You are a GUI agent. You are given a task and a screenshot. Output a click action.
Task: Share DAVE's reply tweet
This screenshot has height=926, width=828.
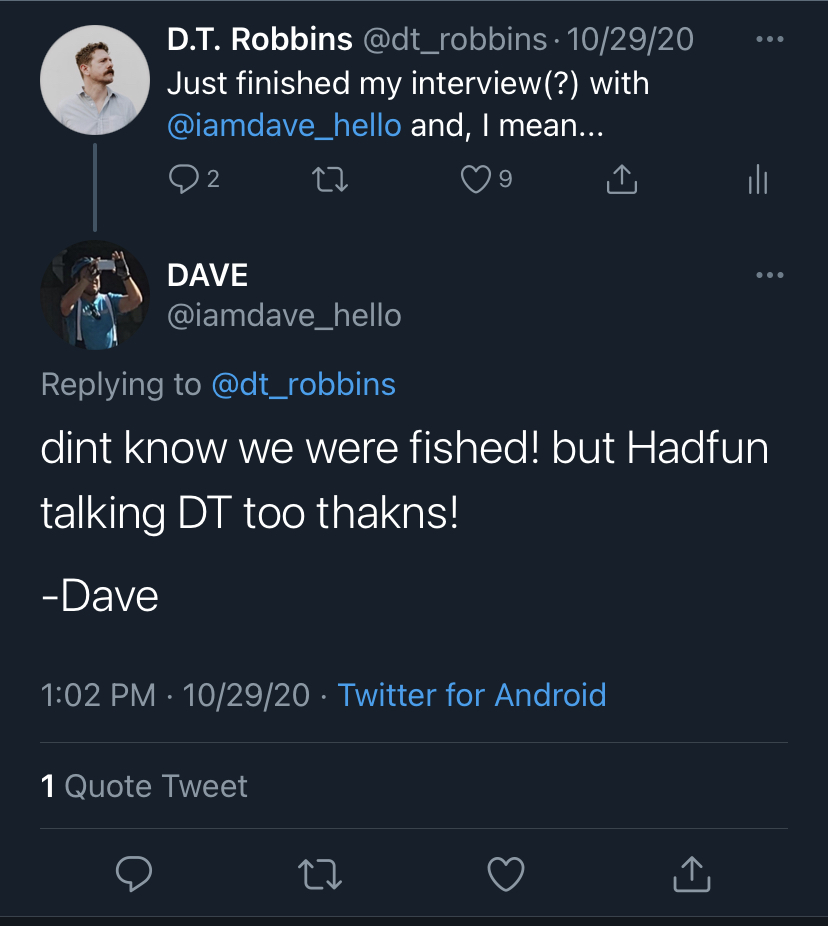pyautogui.click(x=691, y=875)
